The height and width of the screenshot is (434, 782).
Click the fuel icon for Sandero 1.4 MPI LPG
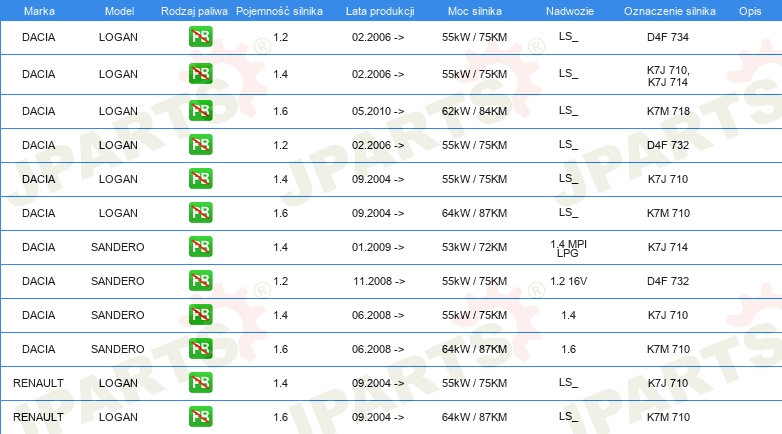click(x=200, y=246)
